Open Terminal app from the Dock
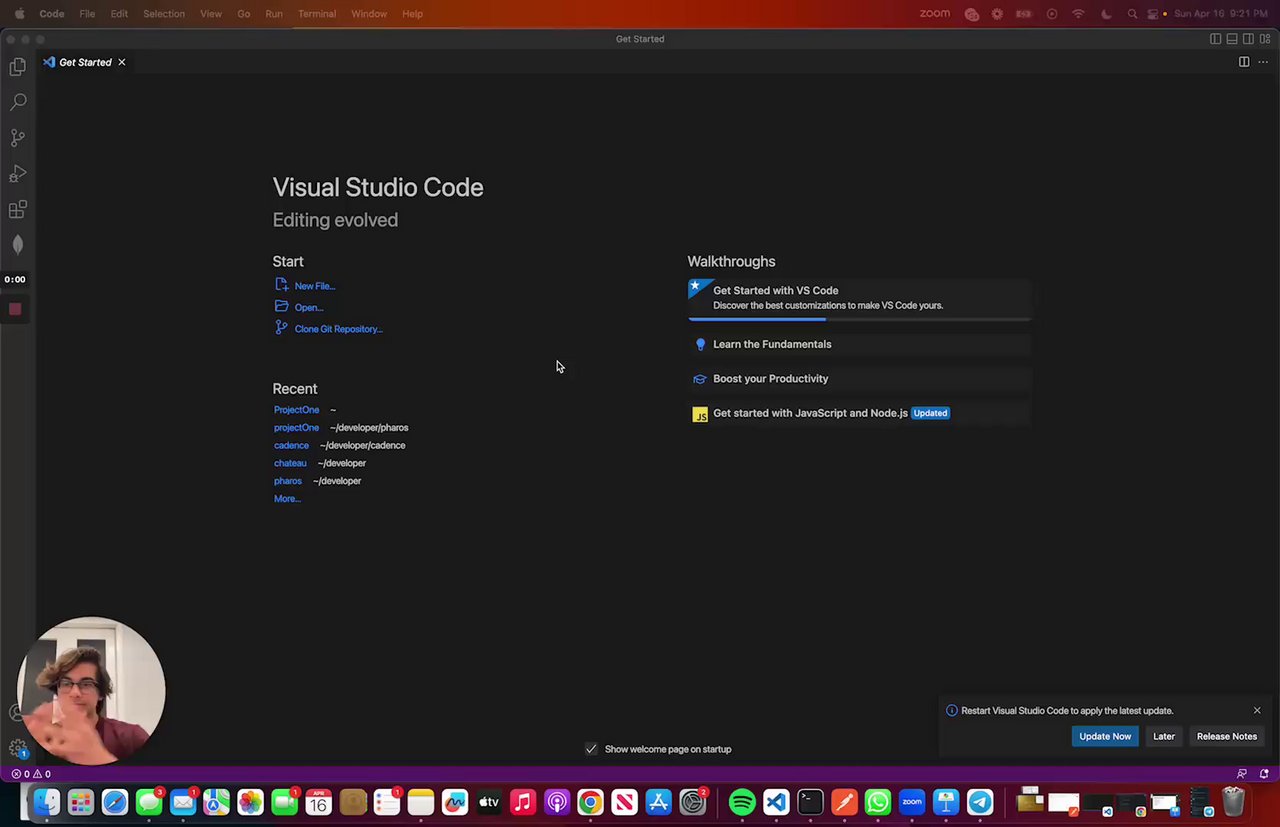Screen dimensions: 1280x827 (810, 802)
